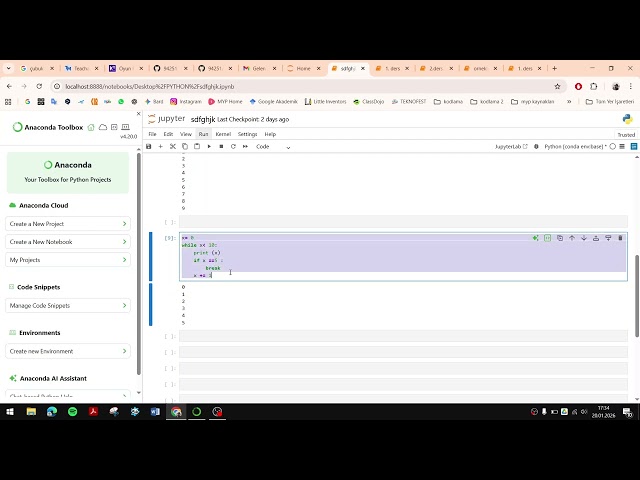Viewport: 640px width, 480px height.
Task: Reload the page in the browser
Action: click(39, 87)
